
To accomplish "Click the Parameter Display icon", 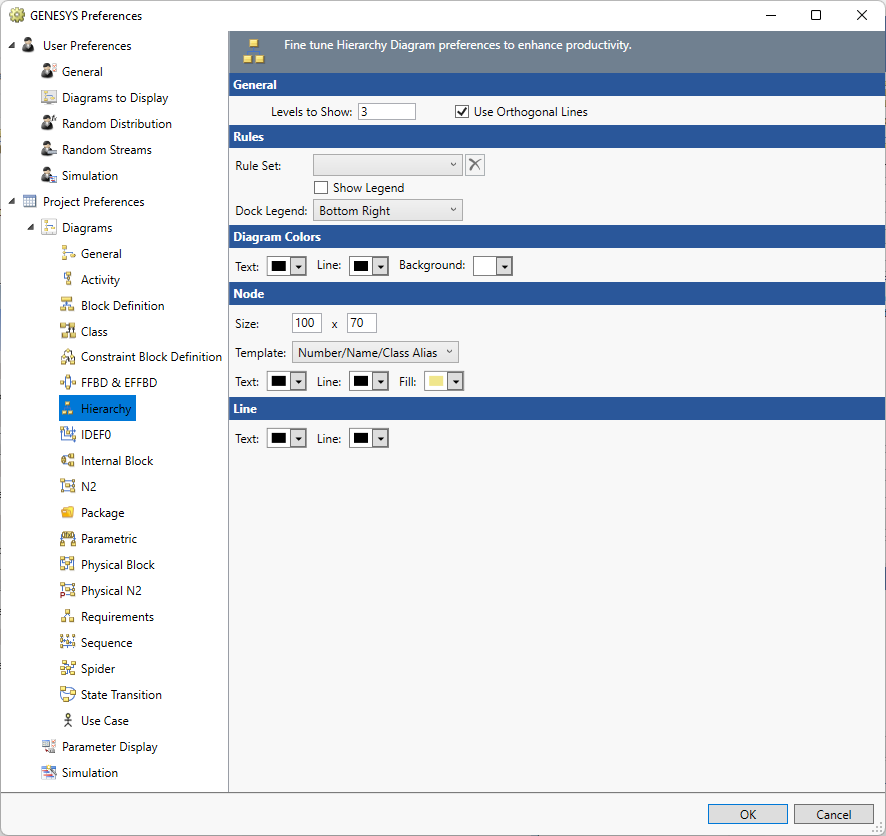I will 48,747.
